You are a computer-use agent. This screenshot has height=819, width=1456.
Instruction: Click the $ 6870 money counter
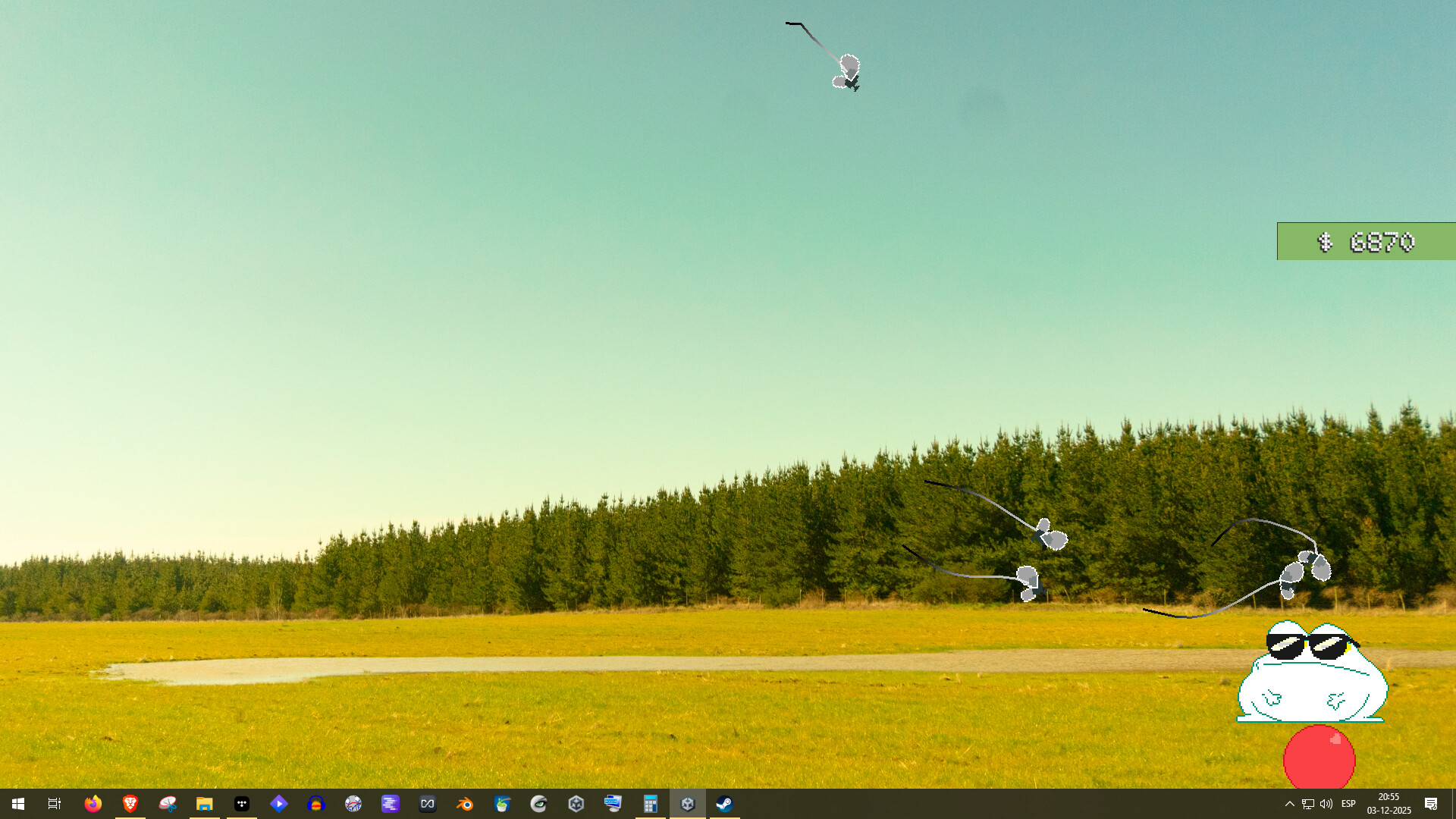1366,241
